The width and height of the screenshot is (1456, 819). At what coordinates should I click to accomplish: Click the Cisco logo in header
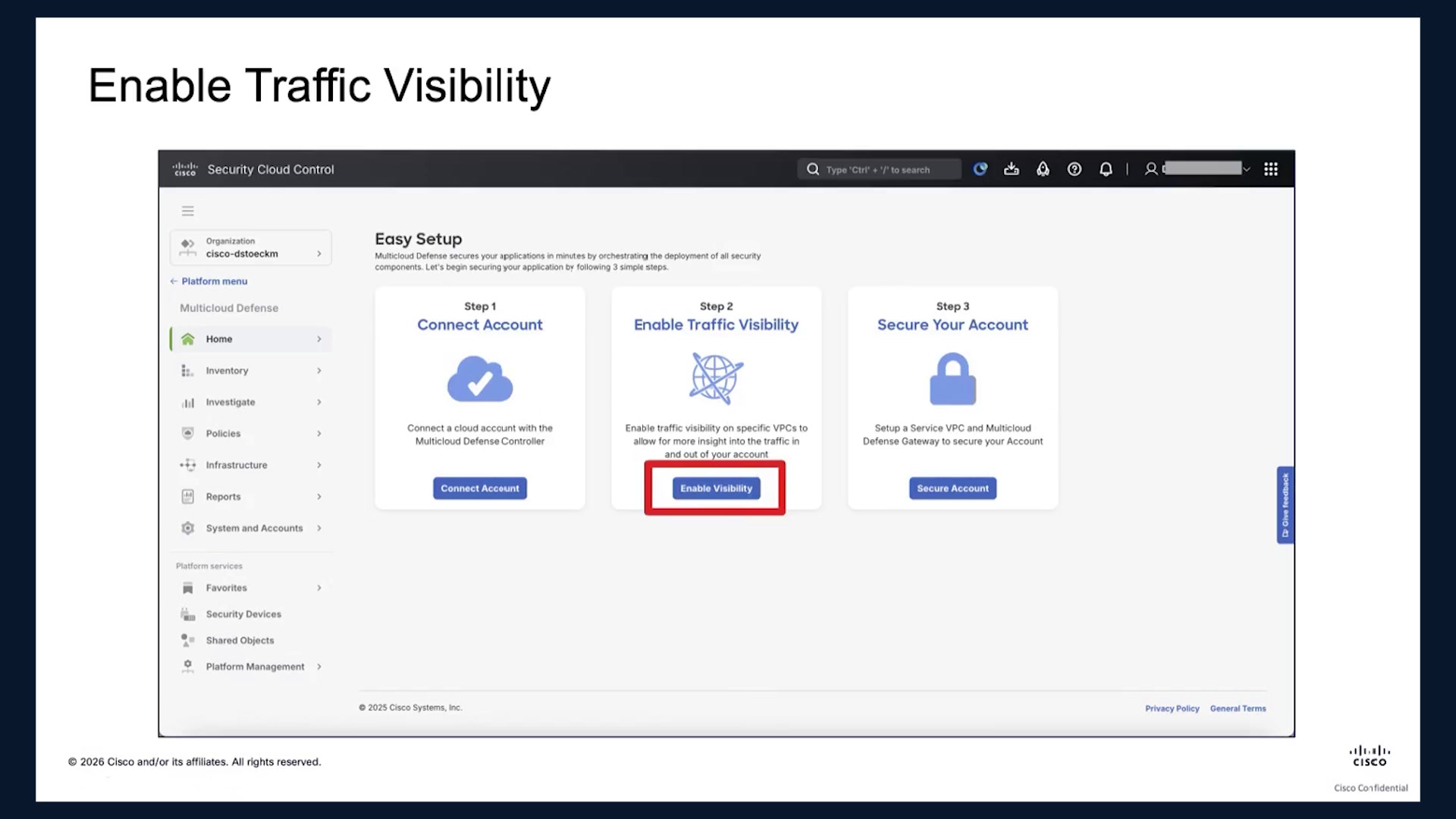[x=185, y=169]
